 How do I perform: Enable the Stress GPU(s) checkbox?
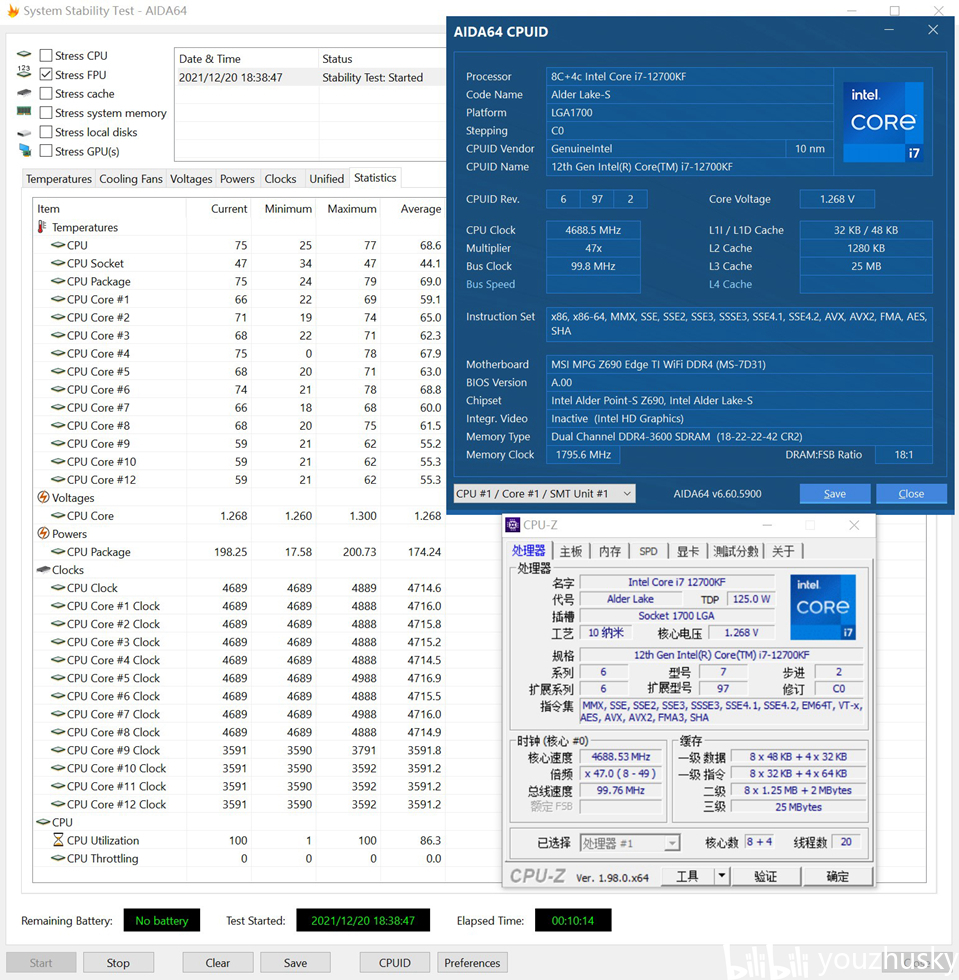[x=46, y=151]
